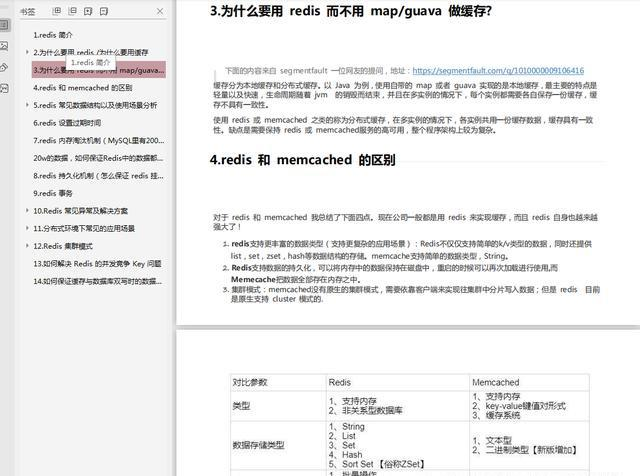Viewport: 640px width, 476px height.
Task: Open the signatures sidebar icon
Action: coord(4,88)
